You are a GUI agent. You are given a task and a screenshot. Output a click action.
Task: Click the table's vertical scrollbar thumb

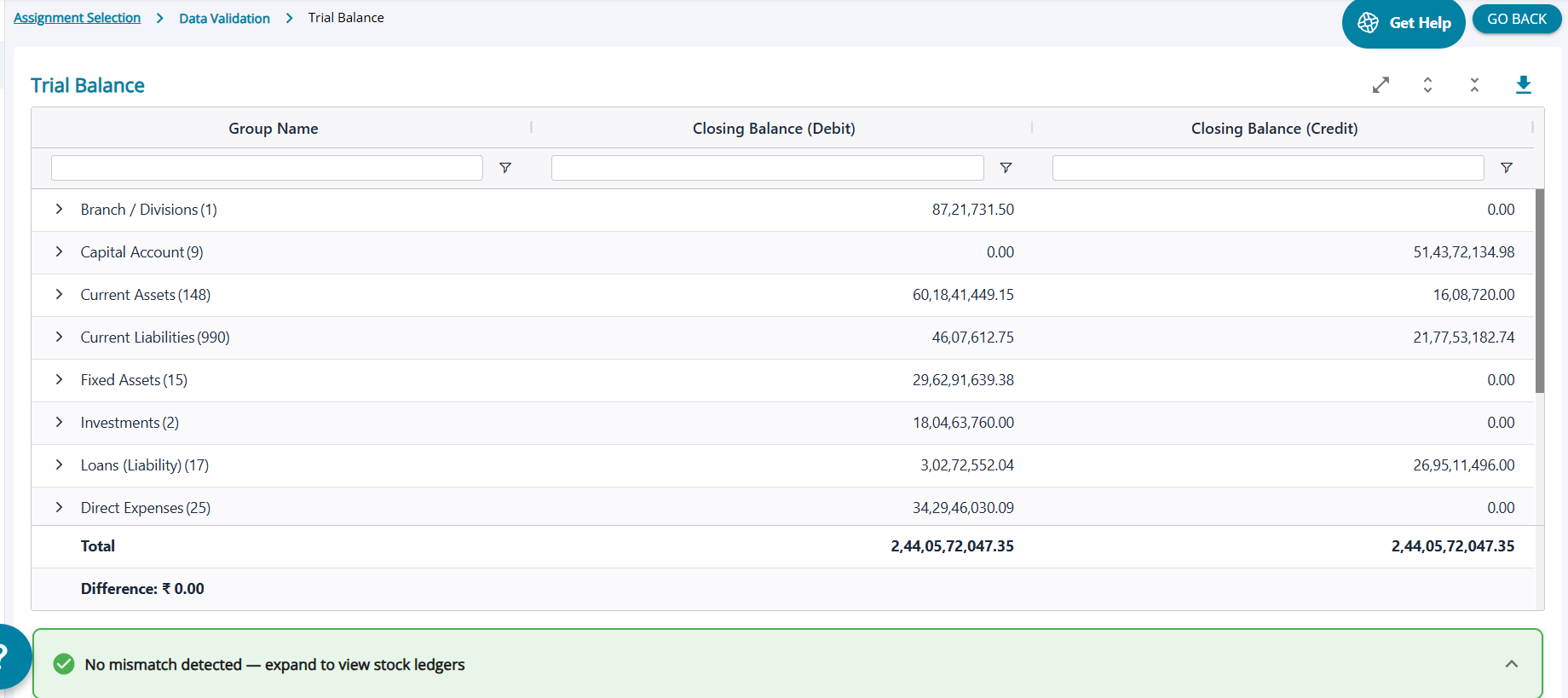pos(1540,291)
